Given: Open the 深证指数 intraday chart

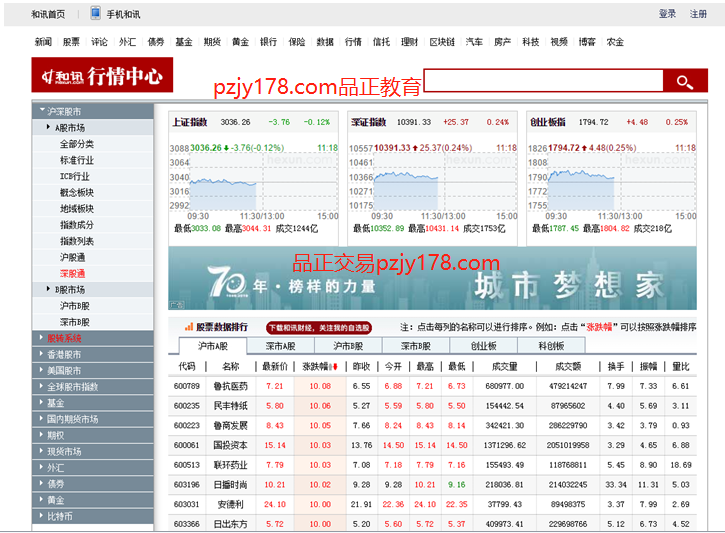Looking at the screenshot, I should point(432,183).
